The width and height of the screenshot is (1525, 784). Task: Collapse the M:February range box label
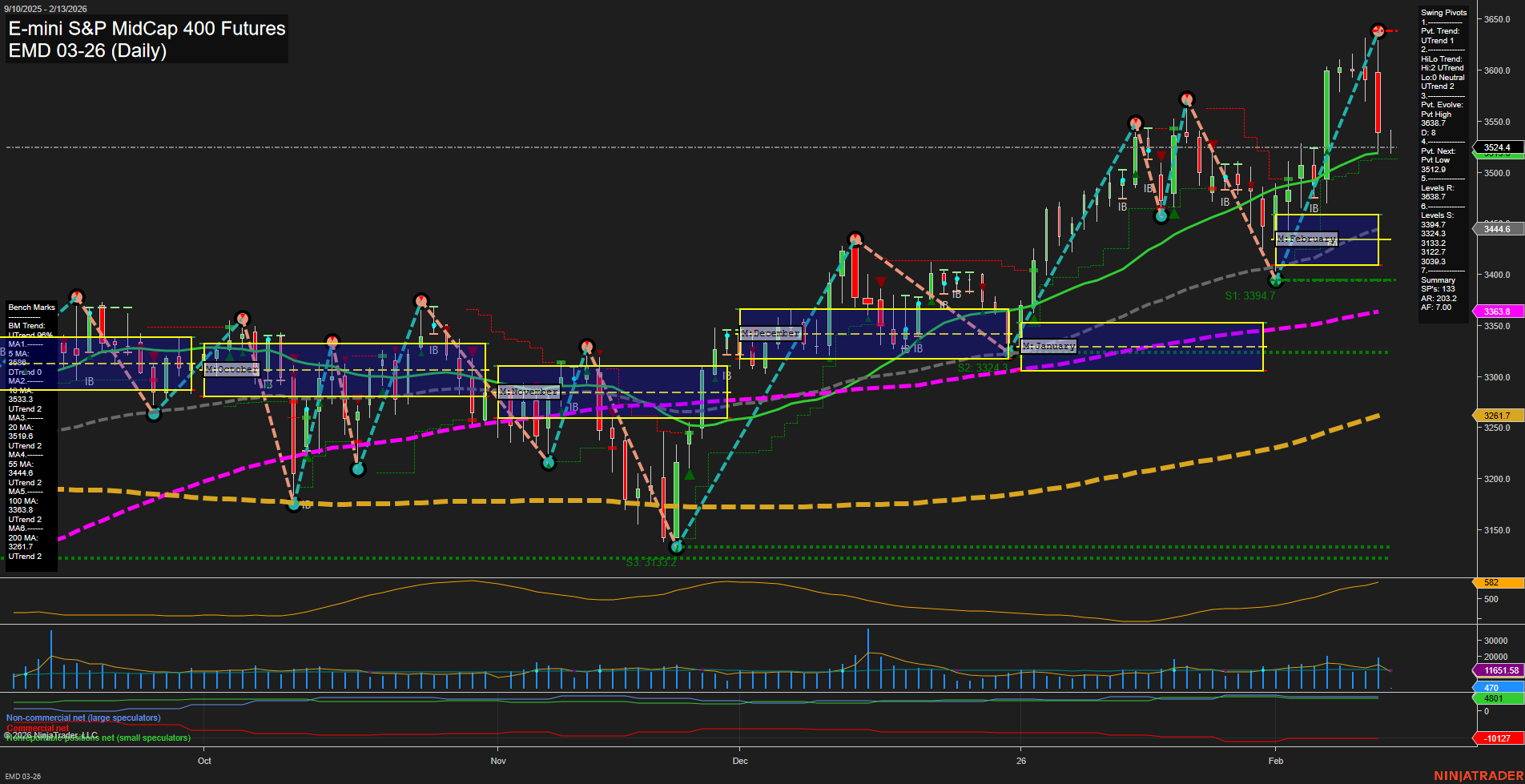pos(1307,239)
